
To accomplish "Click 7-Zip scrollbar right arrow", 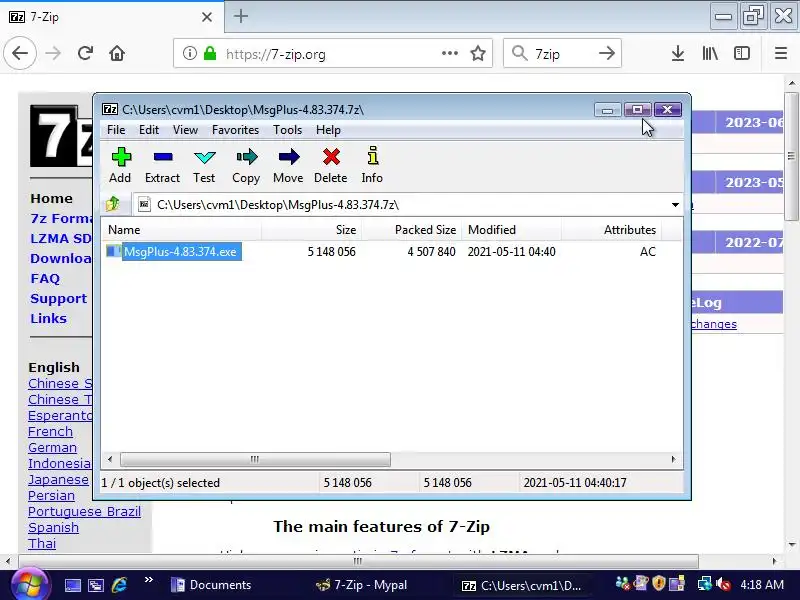I will pos(673,459).
